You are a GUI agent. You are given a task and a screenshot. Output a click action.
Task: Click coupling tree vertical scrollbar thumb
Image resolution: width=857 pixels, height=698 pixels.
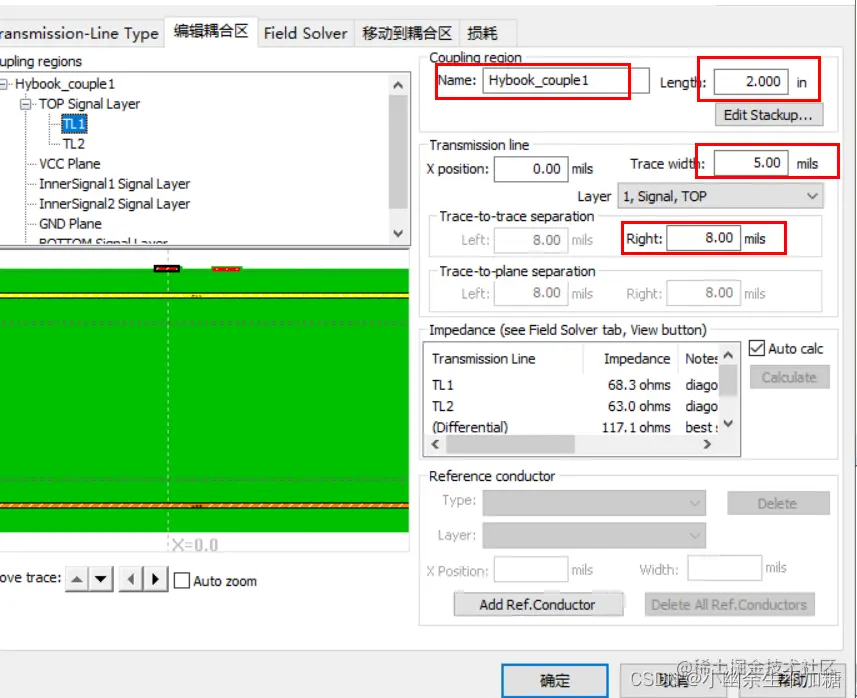coord(398,152)
